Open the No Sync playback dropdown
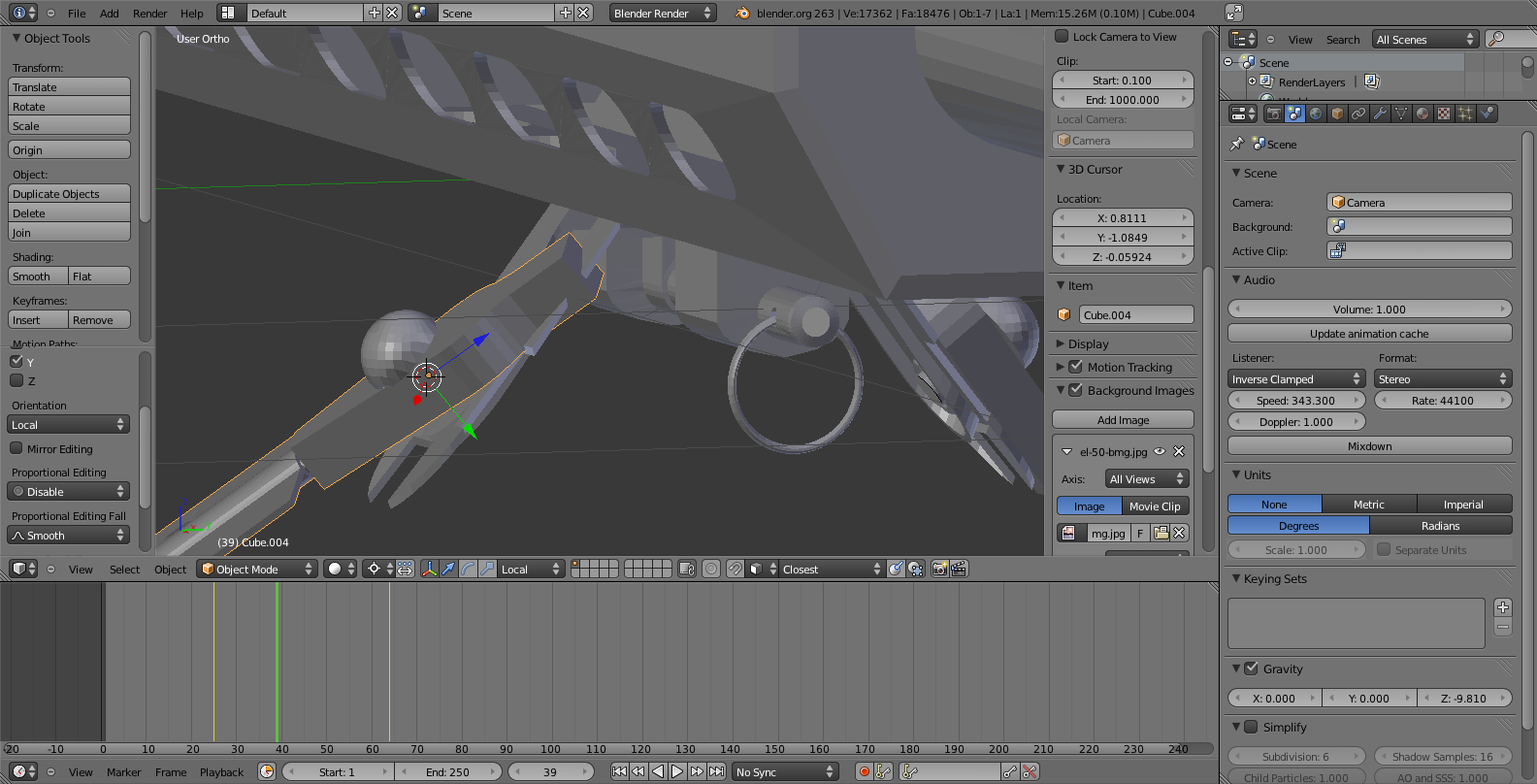 [785, 771]
